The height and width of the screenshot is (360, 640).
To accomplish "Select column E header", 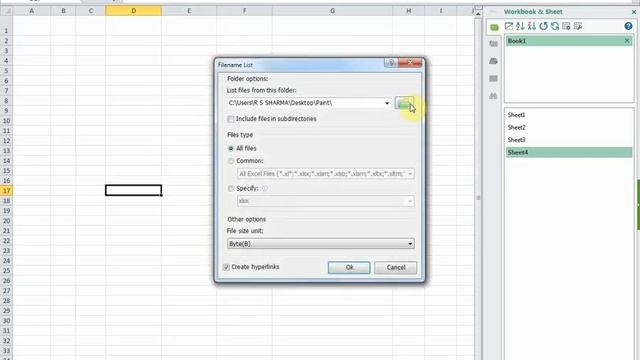I will (189, 11).
